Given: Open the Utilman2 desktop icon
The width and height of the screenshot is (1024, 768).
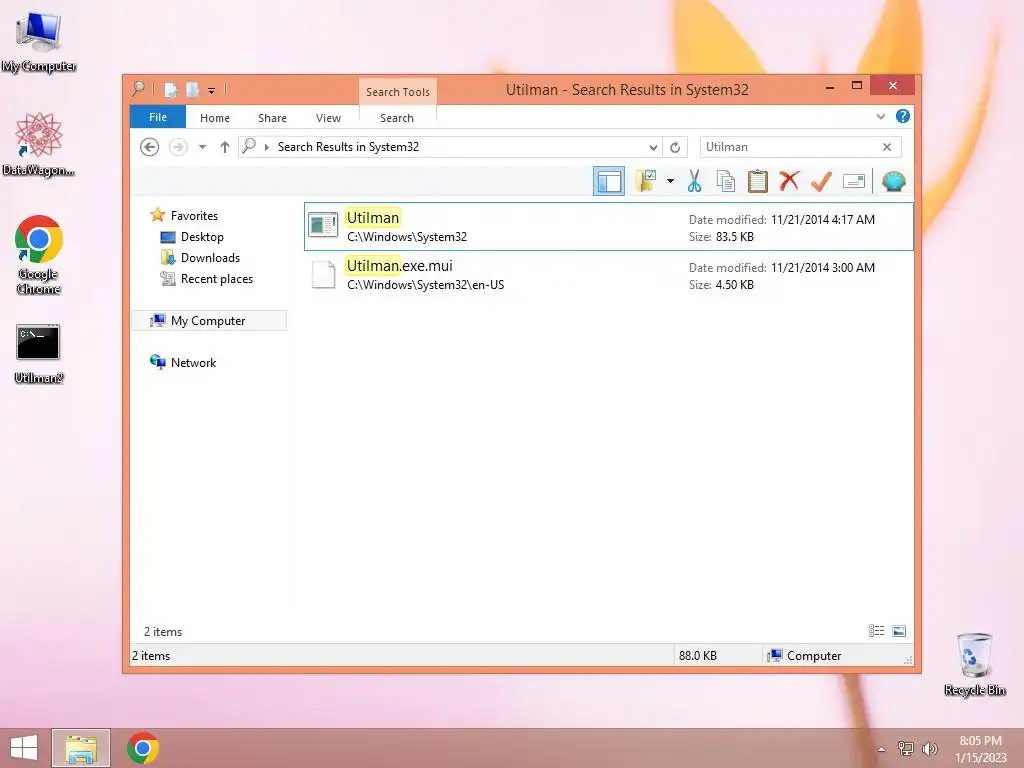Looking at the screenshot, I should point(39,353).
